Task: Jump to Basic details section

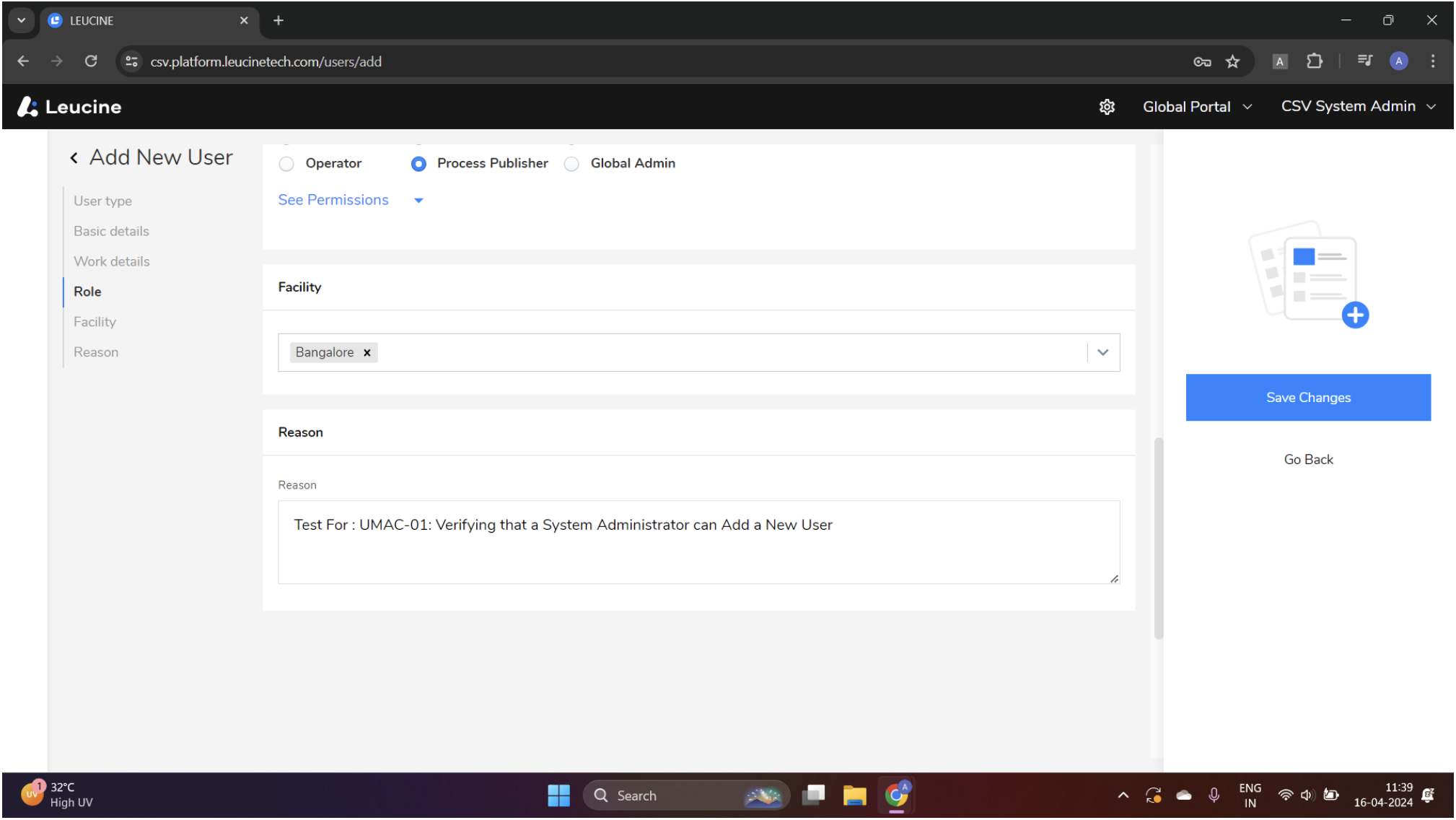Action: [111, 232]
